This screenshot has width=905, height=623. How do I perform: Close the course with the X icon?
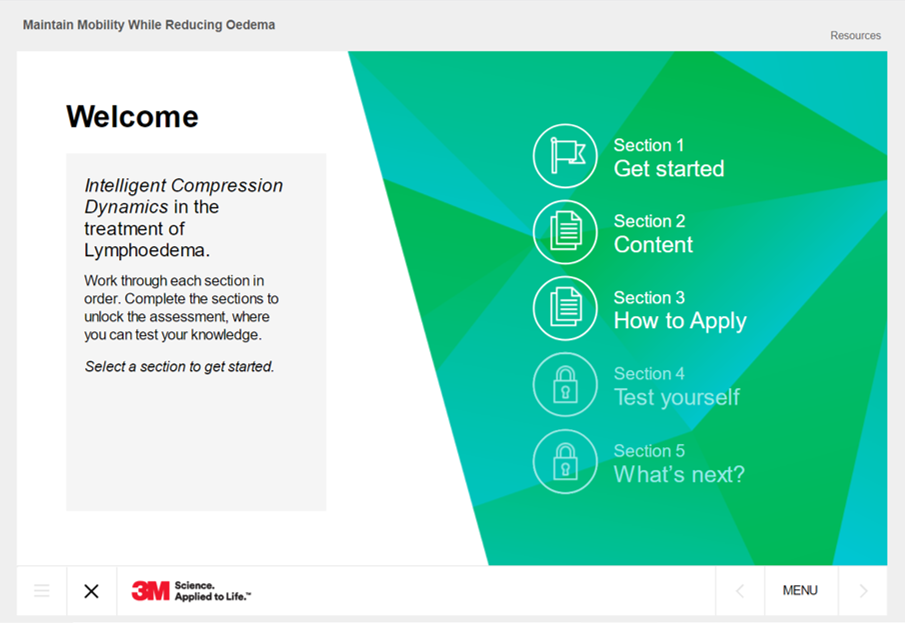91,591
